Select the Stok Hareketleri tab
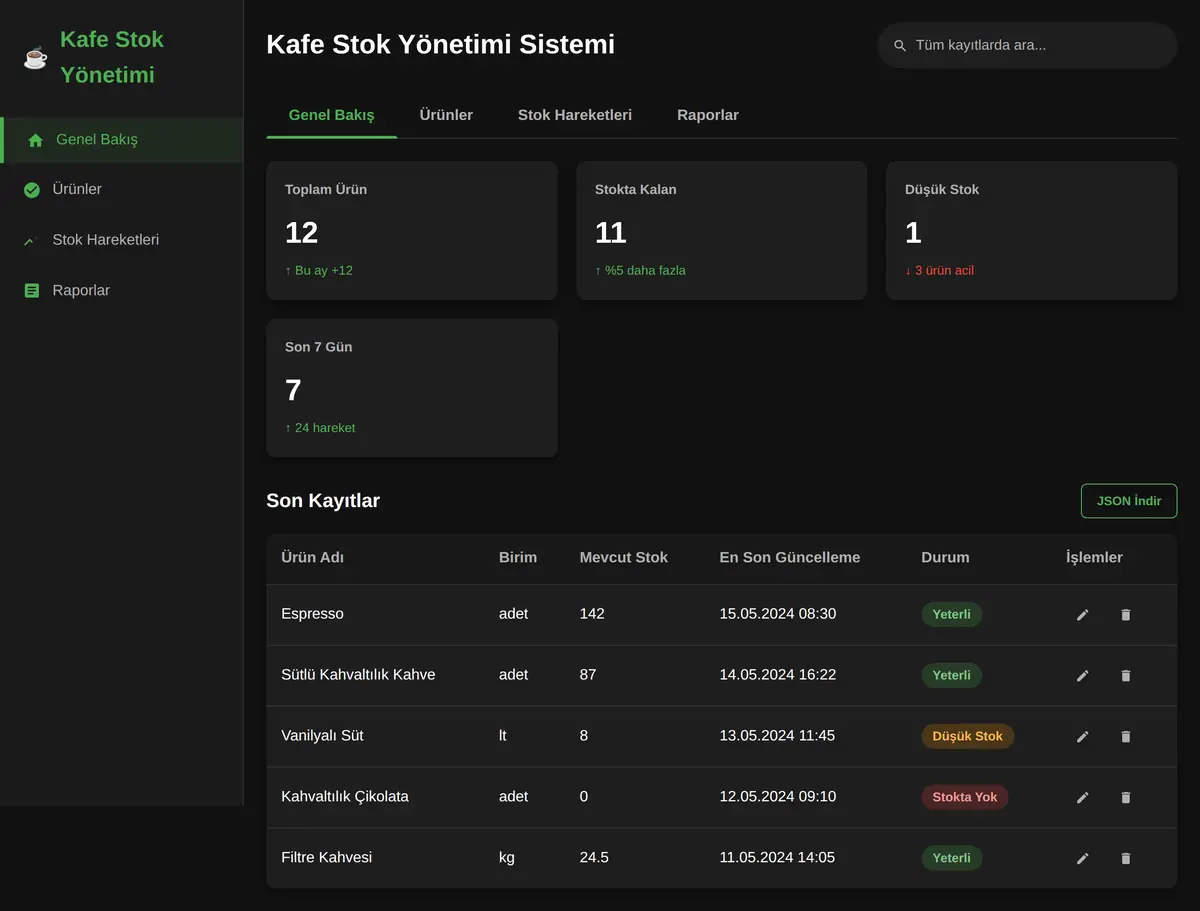The image size is (1200, 911). [x=575, y=115]
